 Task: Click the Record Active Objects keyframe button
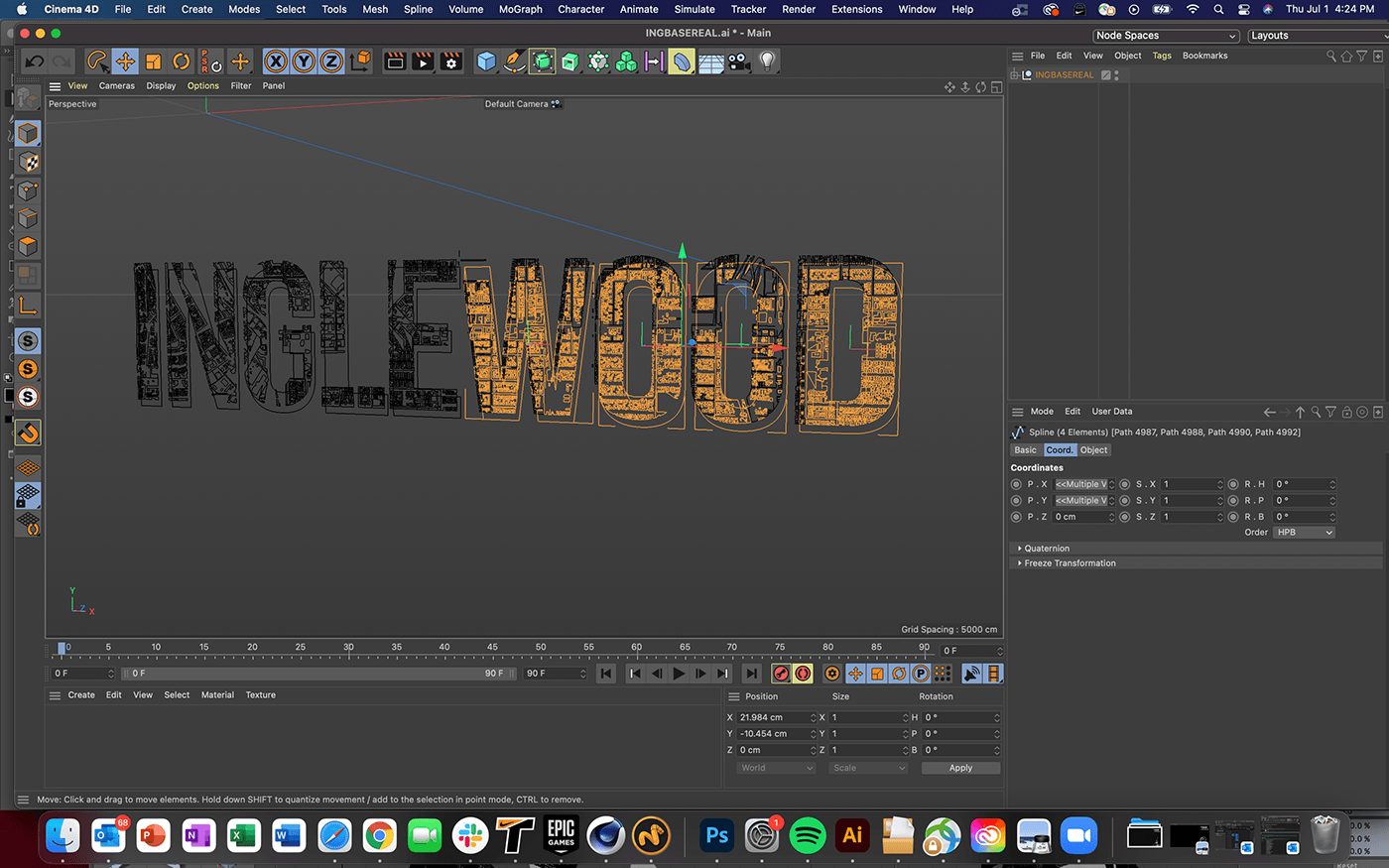click(x=781, y=674)
